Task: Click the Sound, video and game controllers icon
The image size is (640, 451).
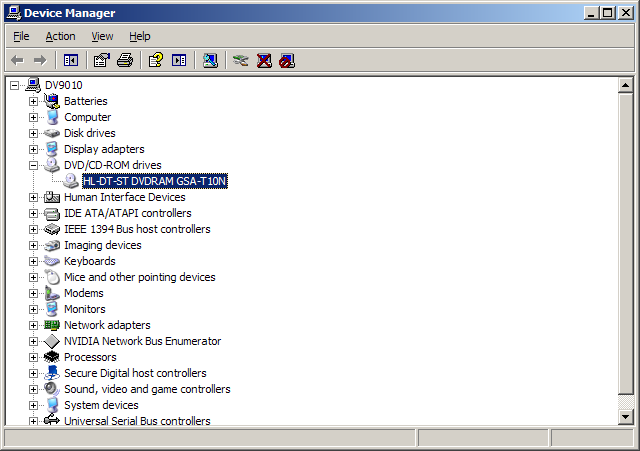Action: click(x=52, y=389)
